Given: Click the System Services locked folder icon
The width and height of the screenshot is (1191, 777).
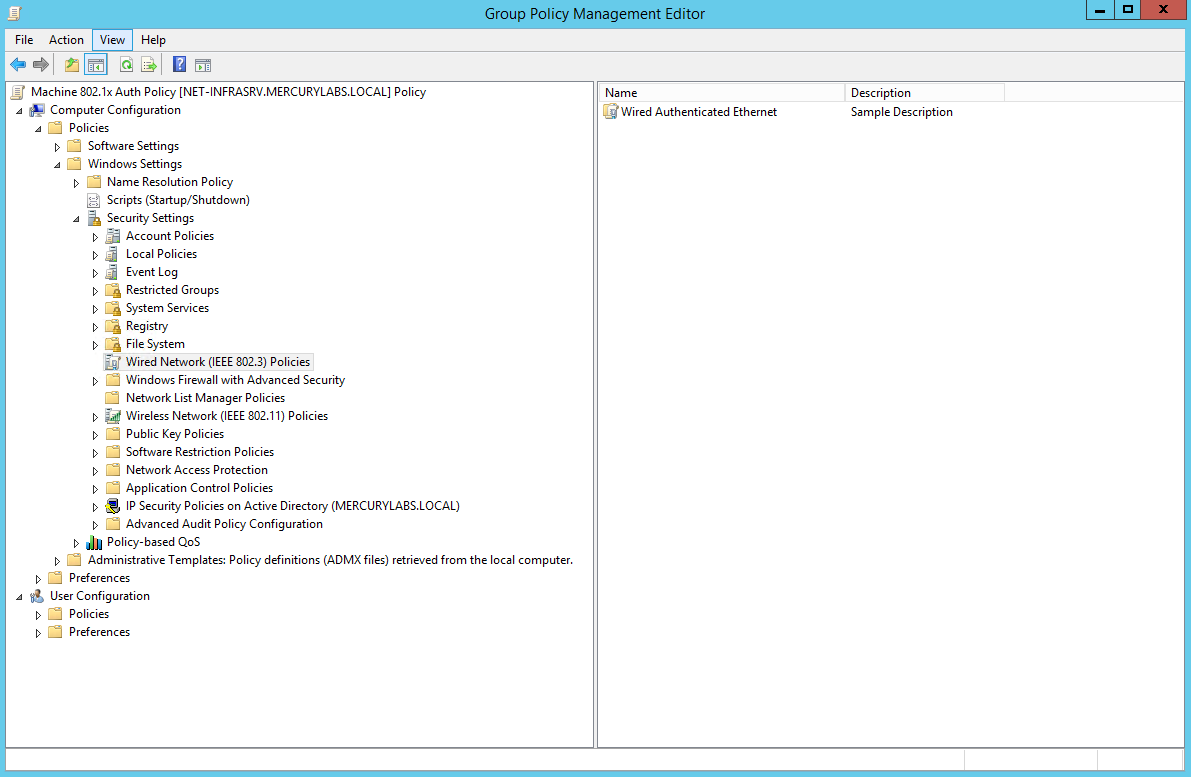Looking at the screenshot, I should coord(112,308).
